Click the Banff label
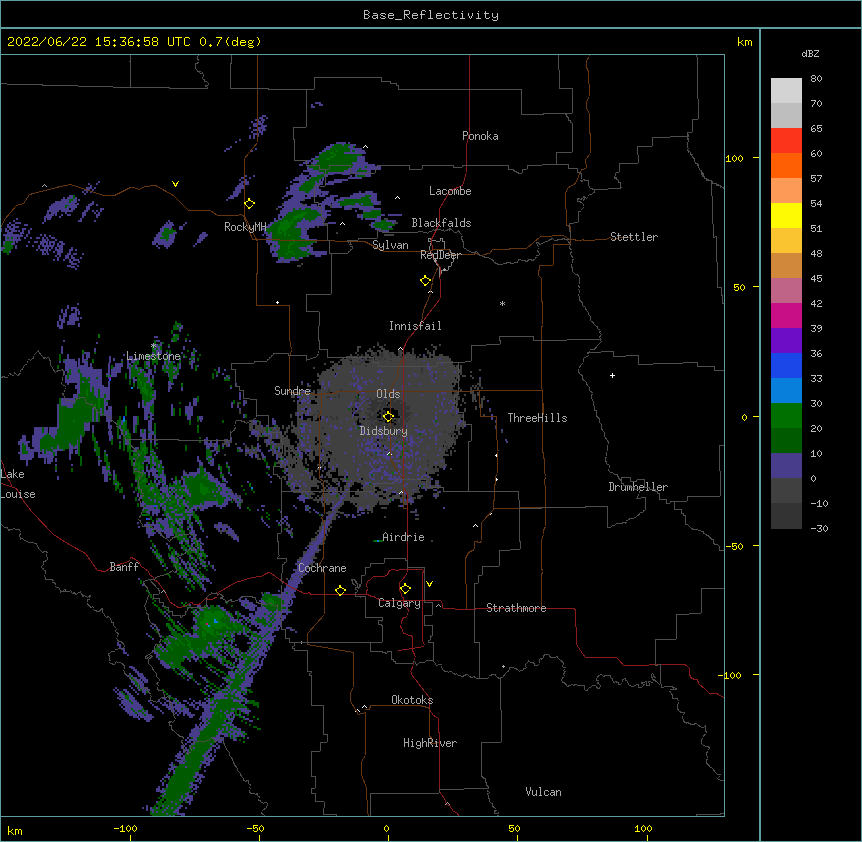Viewport: 862px width, 842px height. [x=124, y=567]
